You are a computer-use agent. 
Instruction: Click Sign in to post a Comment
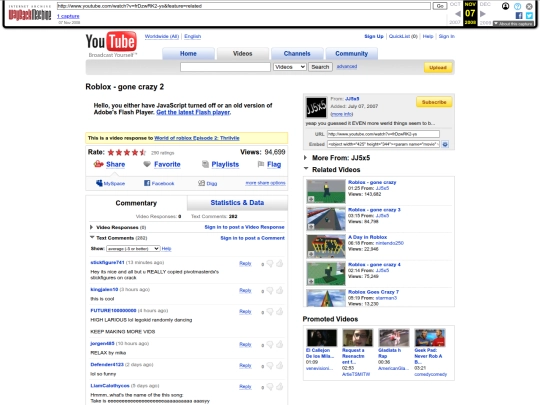tap(252, 238)
